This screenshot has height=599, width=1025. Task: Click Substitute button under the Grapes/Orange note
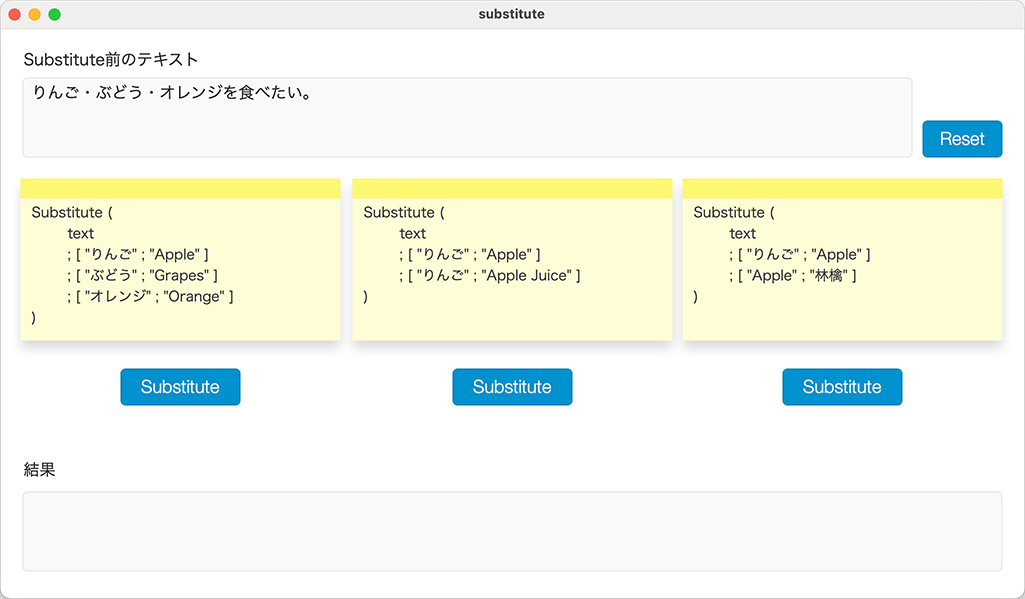tap(180, 386)
